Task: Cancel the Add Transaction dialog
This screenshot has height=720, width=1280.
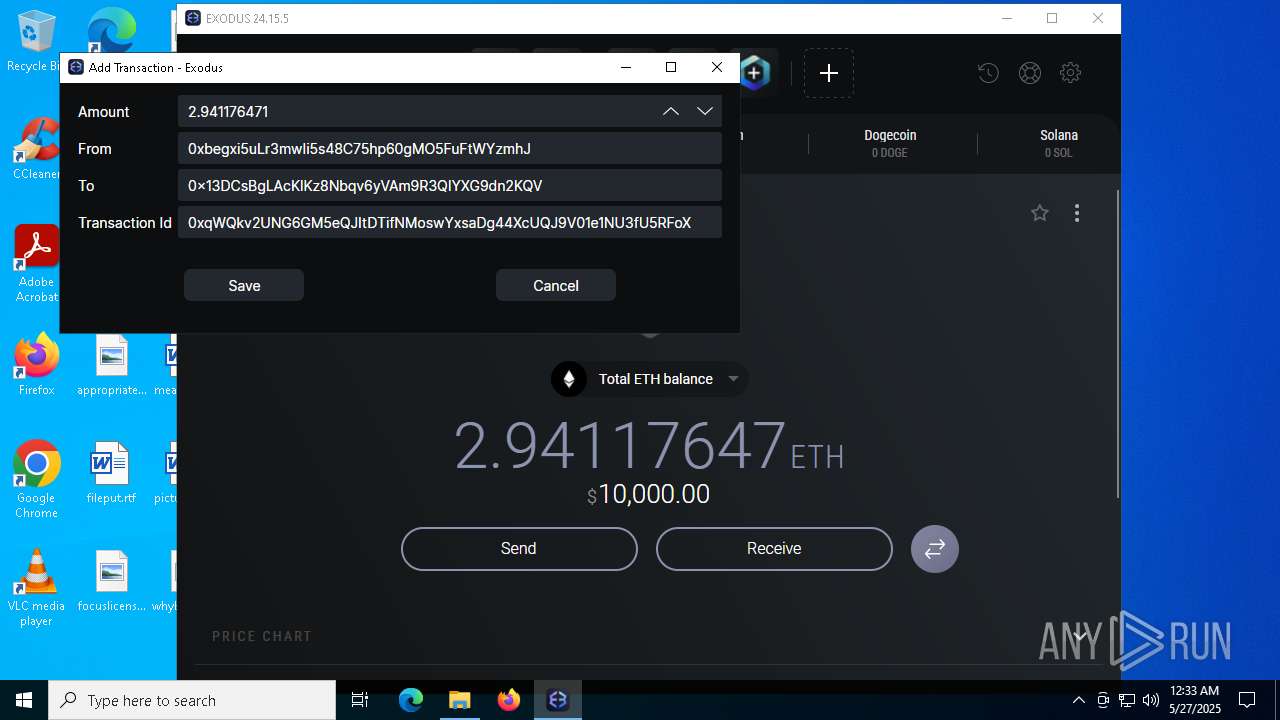Action: (556, 285)
